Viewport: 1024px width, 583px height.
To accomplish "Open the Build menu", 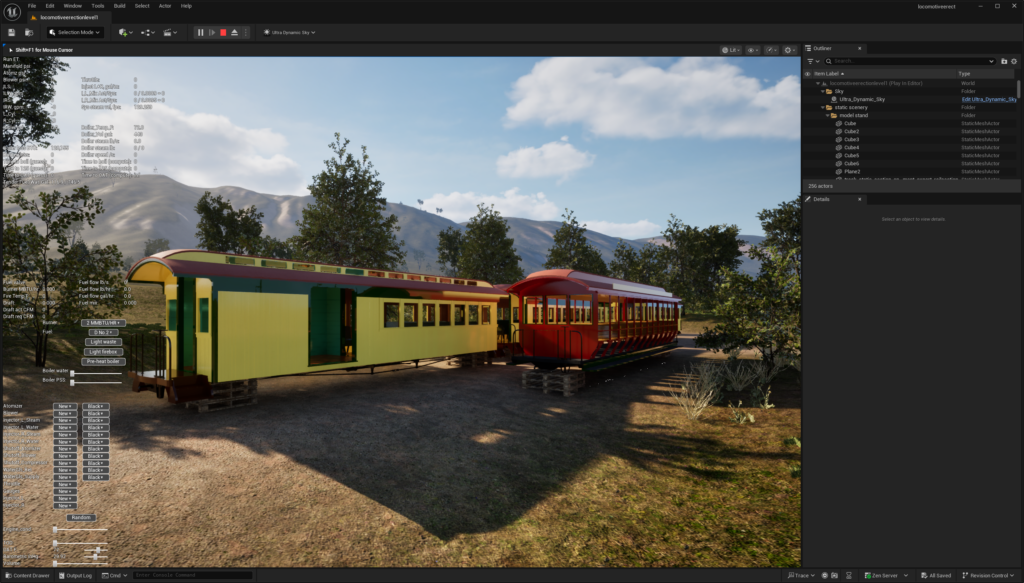I will coord(119,5).
